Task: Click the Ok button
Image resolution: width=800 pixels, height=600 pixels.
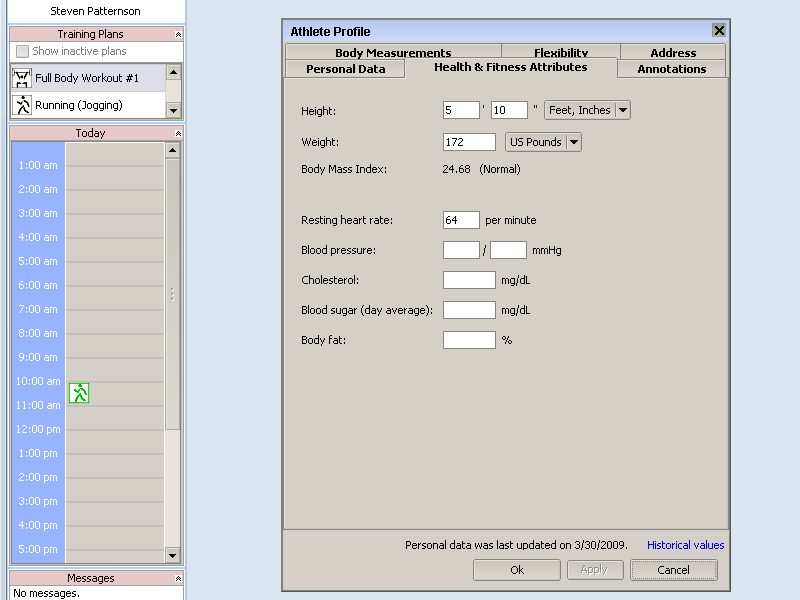Action: pos(517,570)
